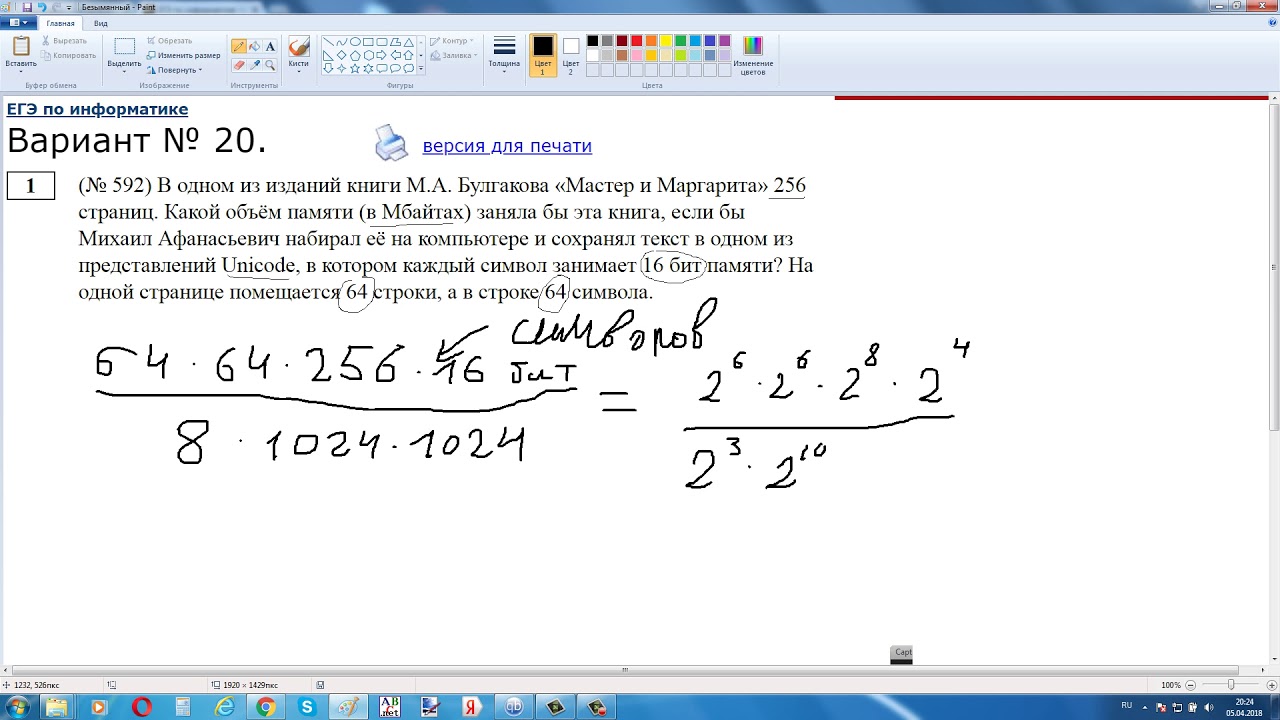
Task: Select the Eraser tool
Action: tap(239, 65)
